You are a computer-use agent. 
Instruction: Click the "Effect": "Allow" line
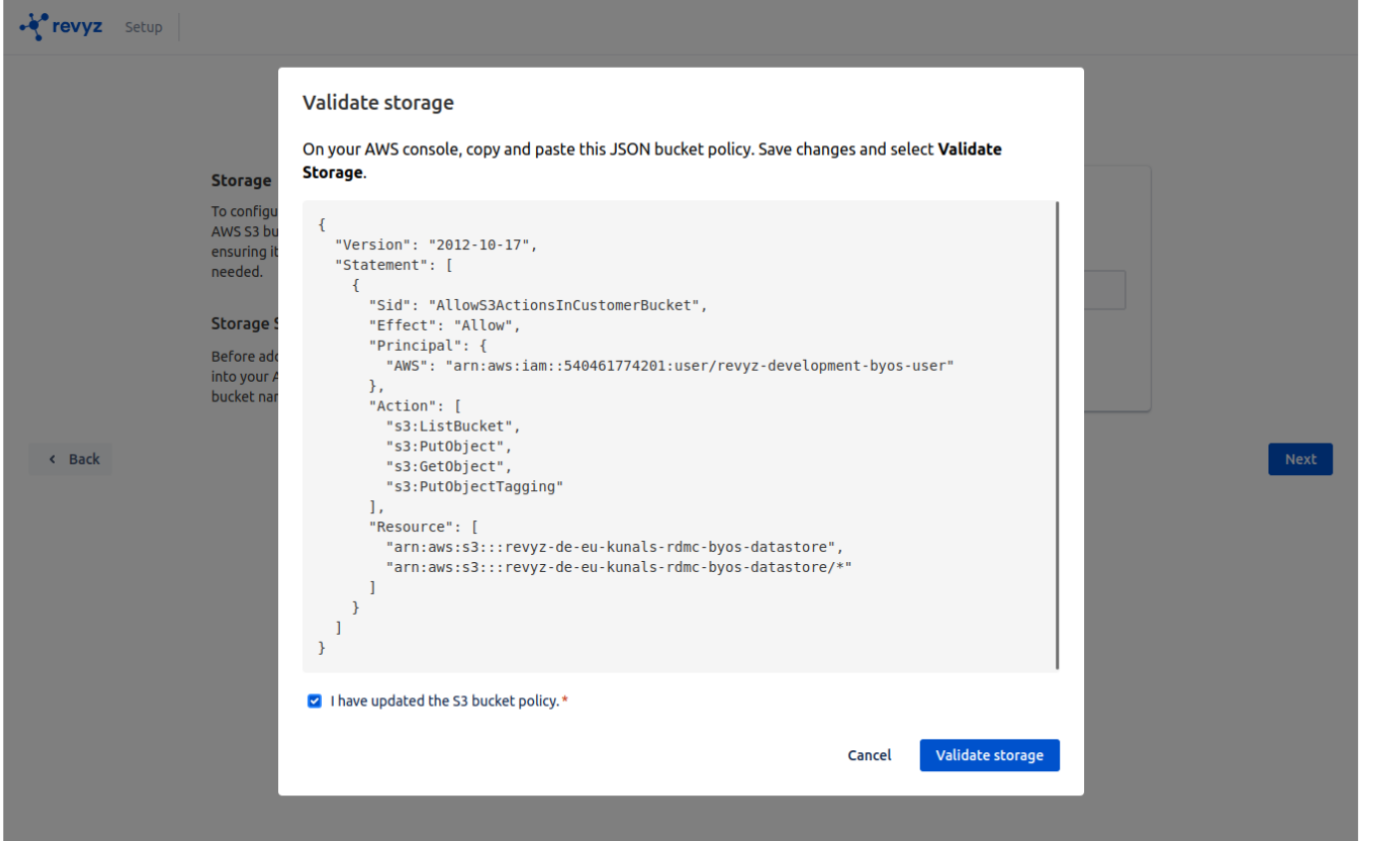(x=444, y=326)
